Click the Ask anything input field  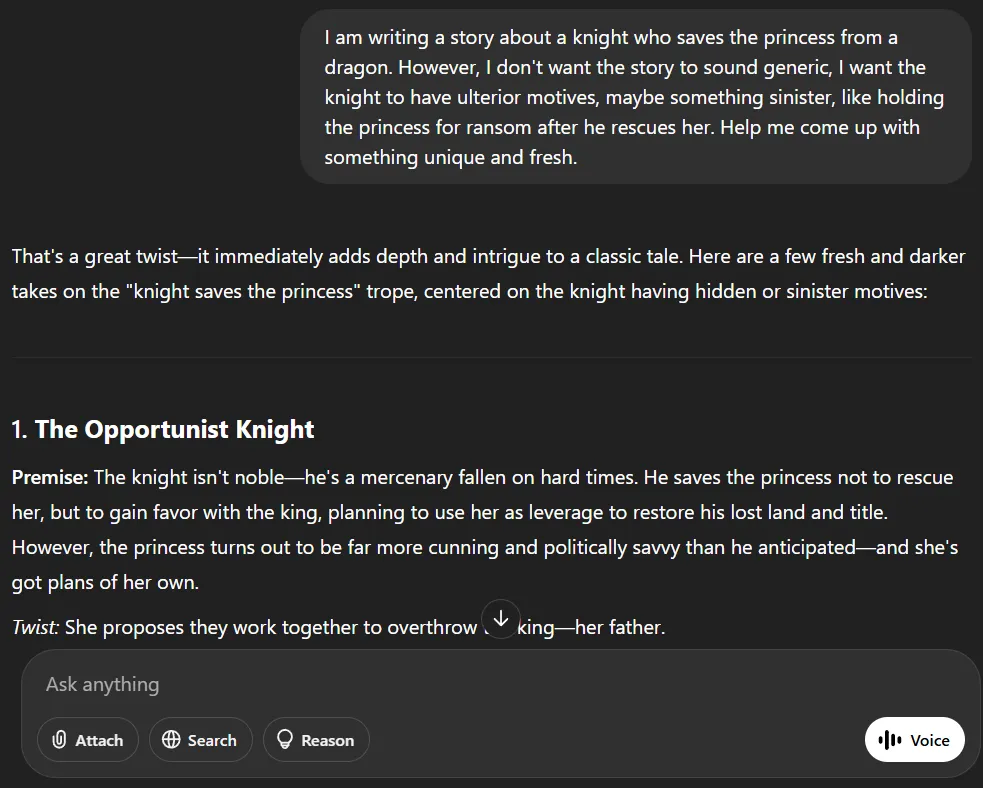coord(400,684)
